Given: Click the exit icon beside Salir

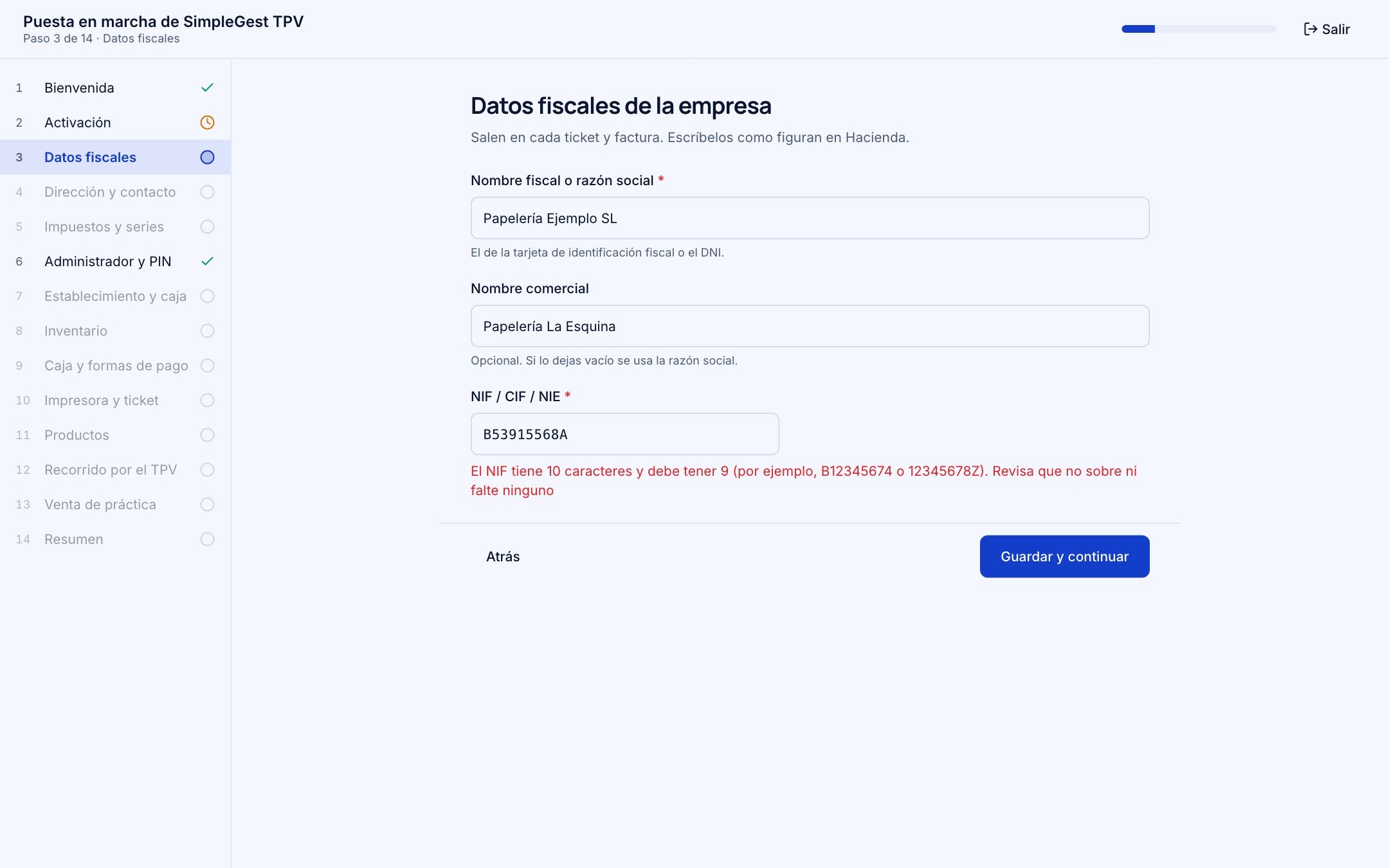Looking at the screenshot, I should pos(1310,29).
